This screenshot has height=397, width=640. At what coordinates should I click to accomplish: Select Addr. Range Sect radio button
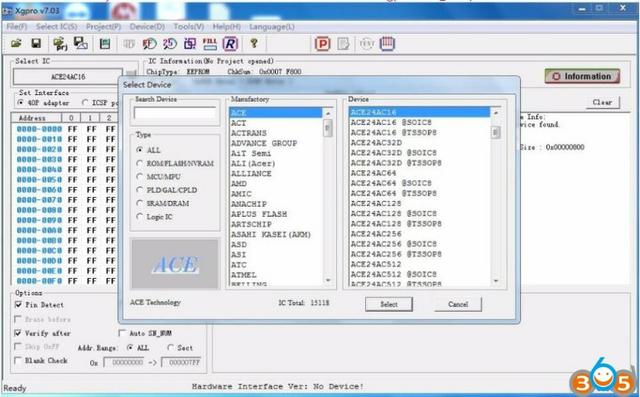point(171,348)
